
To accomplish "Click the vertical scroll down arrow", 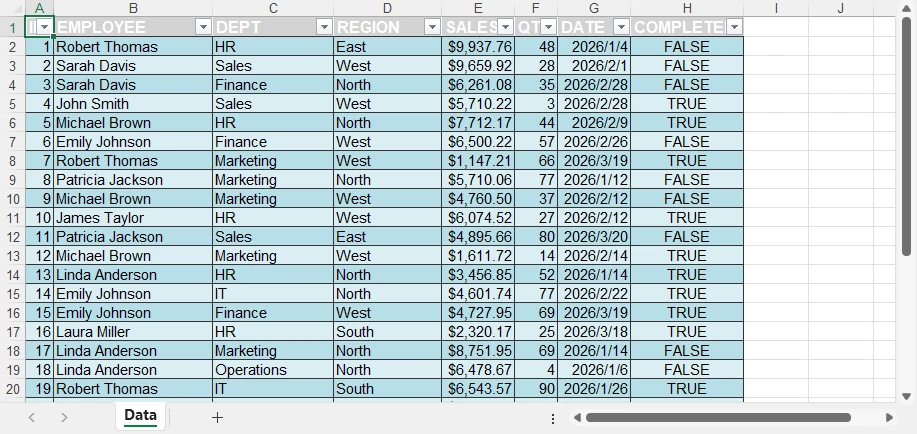I will [x=906, y=396].
